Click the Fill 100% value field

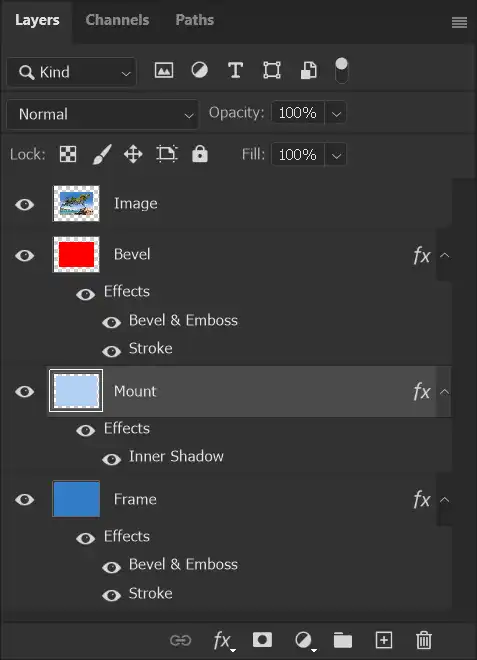[298, 155]
